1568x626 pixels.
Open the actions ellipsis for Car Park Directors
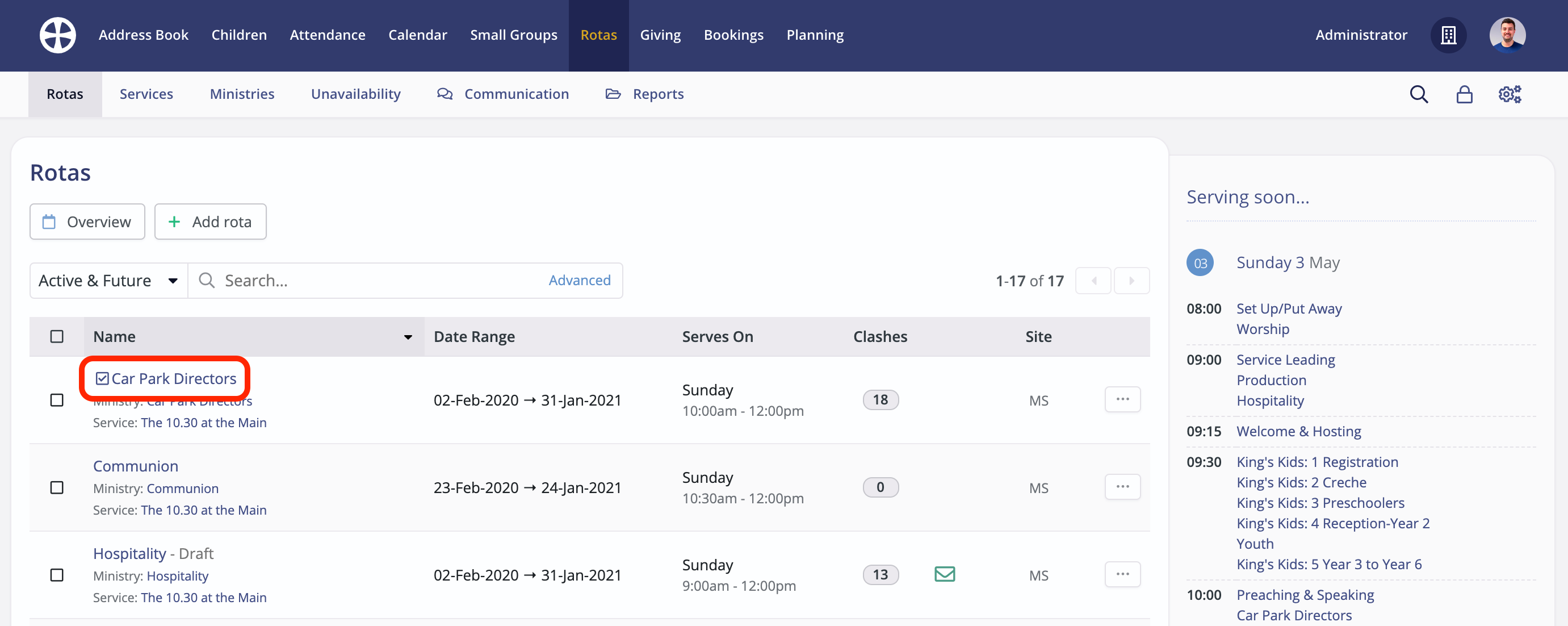pyautogui.click(x=1123, y=399)
